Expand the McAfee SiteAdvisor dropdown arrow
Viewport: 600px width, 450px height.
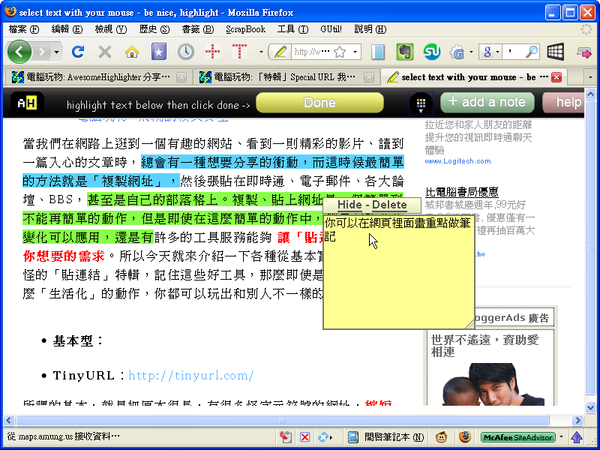pyautogui.click(x=561, y=437)
